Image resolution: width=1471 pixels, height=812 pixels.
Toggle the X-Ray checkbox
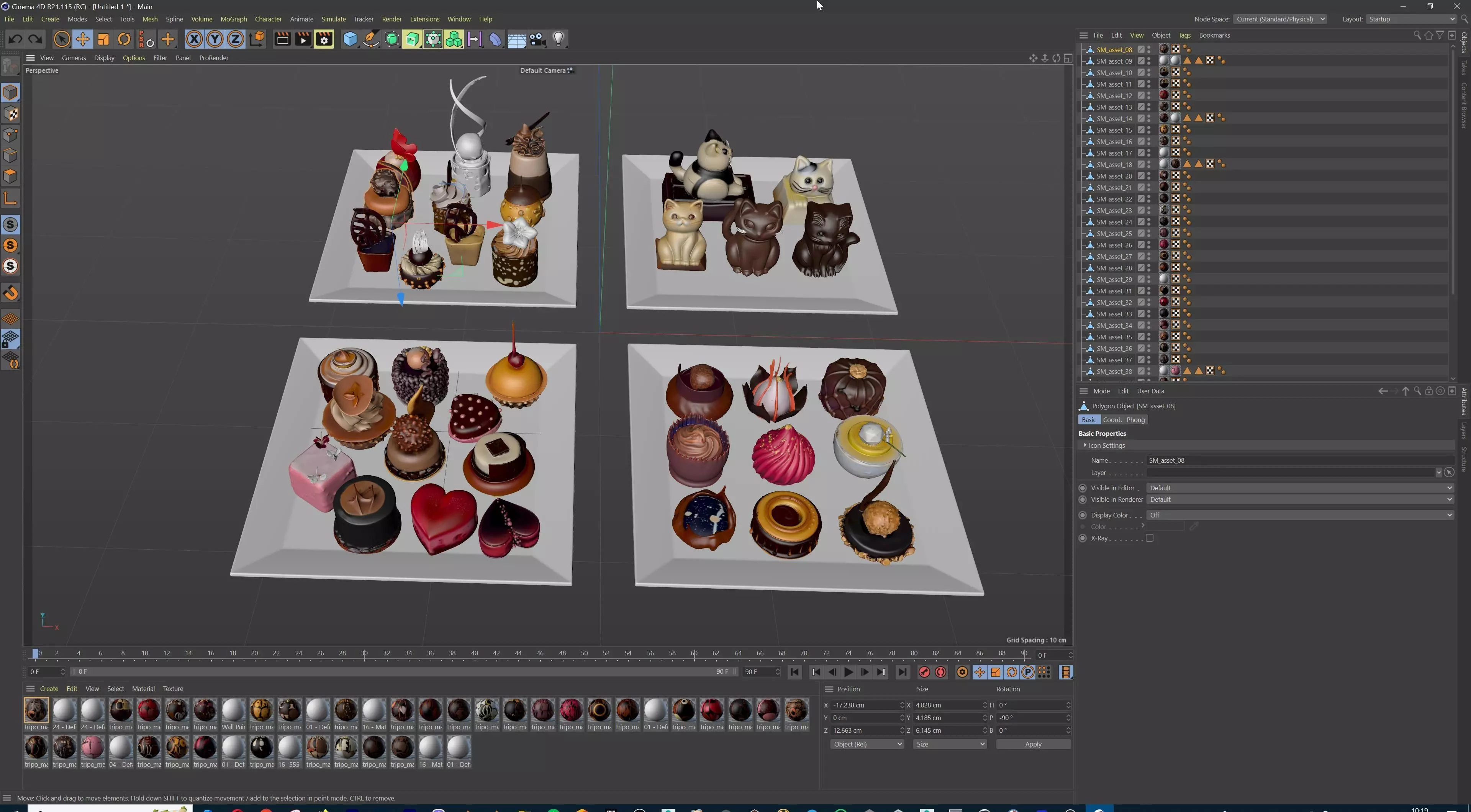pos(1150,538)
